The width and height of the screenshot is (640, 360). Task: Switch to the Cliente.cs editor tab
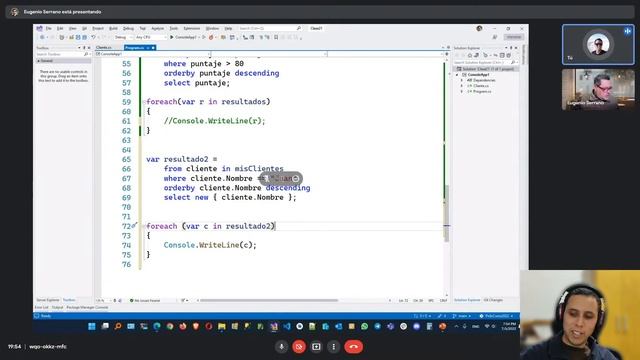pos(104,48)
